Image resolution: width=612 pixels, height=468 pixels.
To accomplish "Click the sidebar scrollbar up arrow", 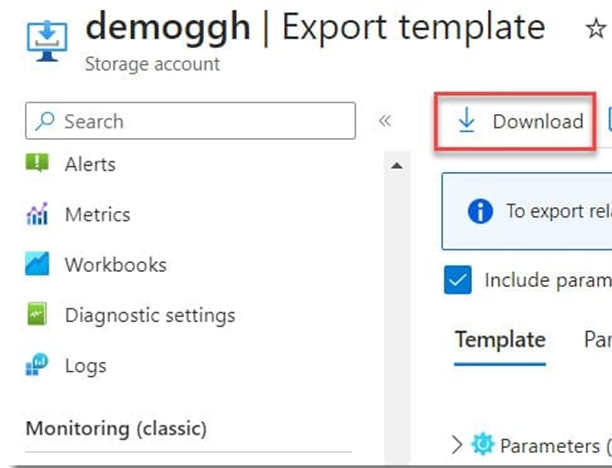I will [x=397, y=165].
